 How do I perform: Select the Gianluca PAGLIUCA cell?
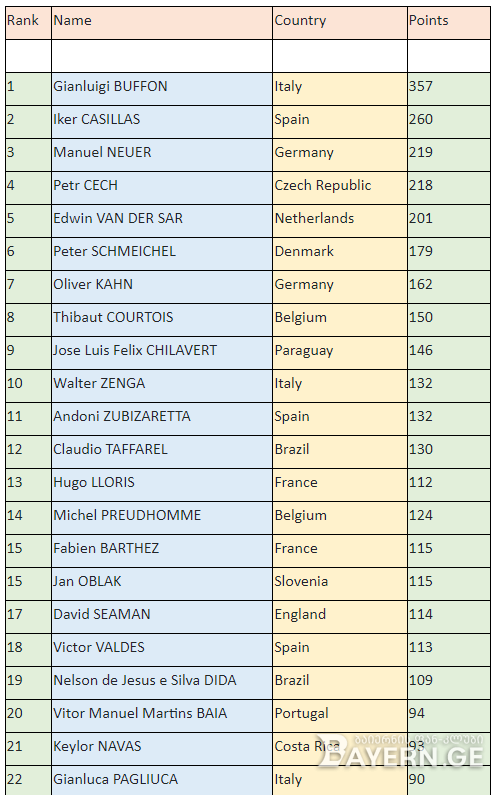pyautogui.click(x=162, y=780)
